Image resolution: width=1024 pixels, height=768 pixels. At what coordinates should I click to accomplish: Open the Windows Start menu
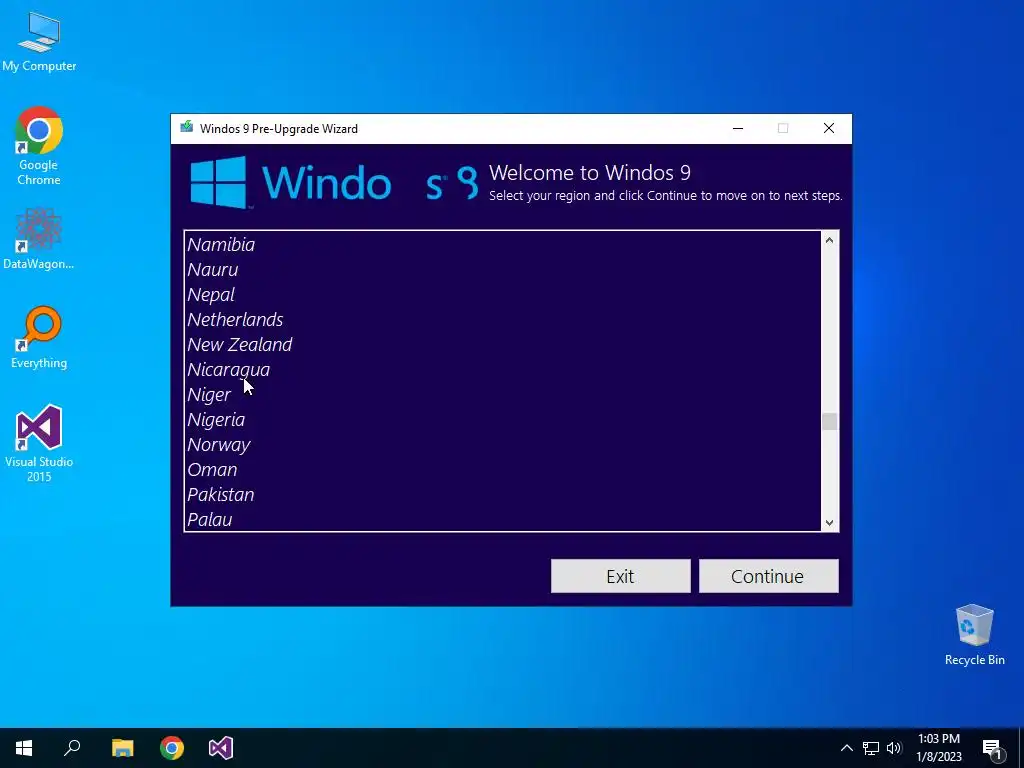(x=24, y=748)
